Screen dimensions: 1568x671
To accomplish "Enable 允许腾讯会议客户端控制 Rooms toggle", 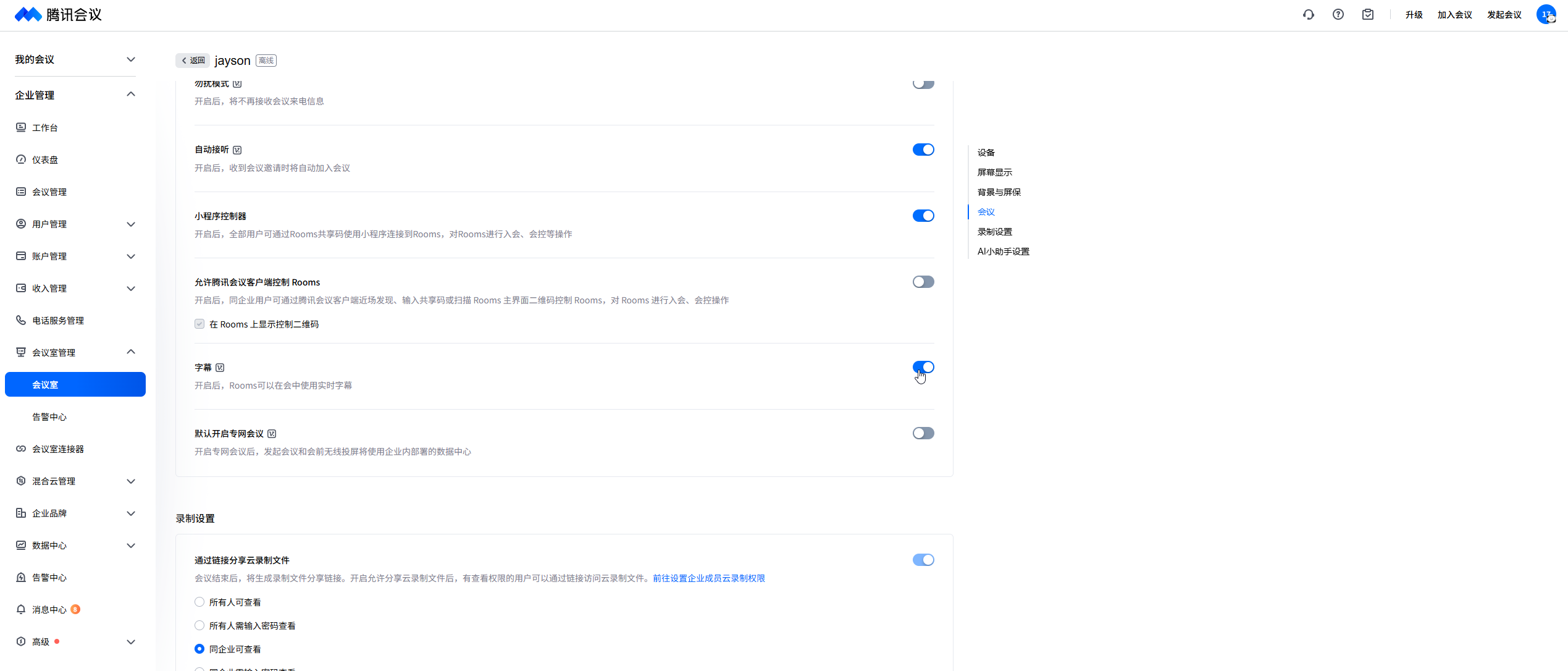I will (x=923, y=282).
